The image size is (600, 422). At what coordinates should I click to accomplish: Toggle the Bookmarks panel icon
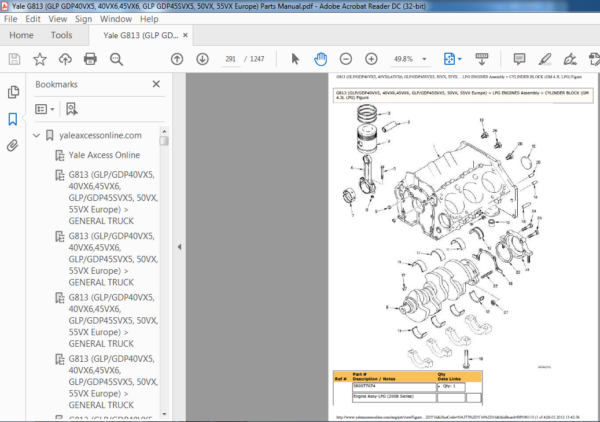point(13,119)
